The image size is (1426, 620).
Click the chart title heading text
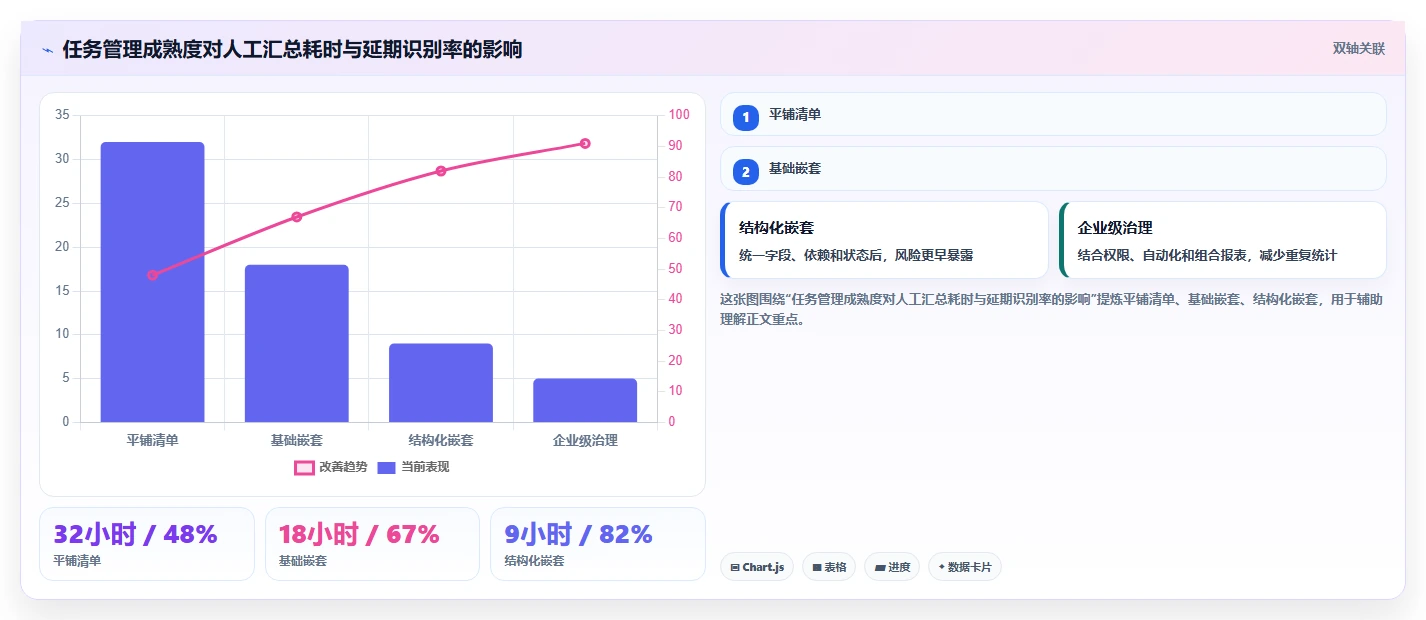coord(292,49)
